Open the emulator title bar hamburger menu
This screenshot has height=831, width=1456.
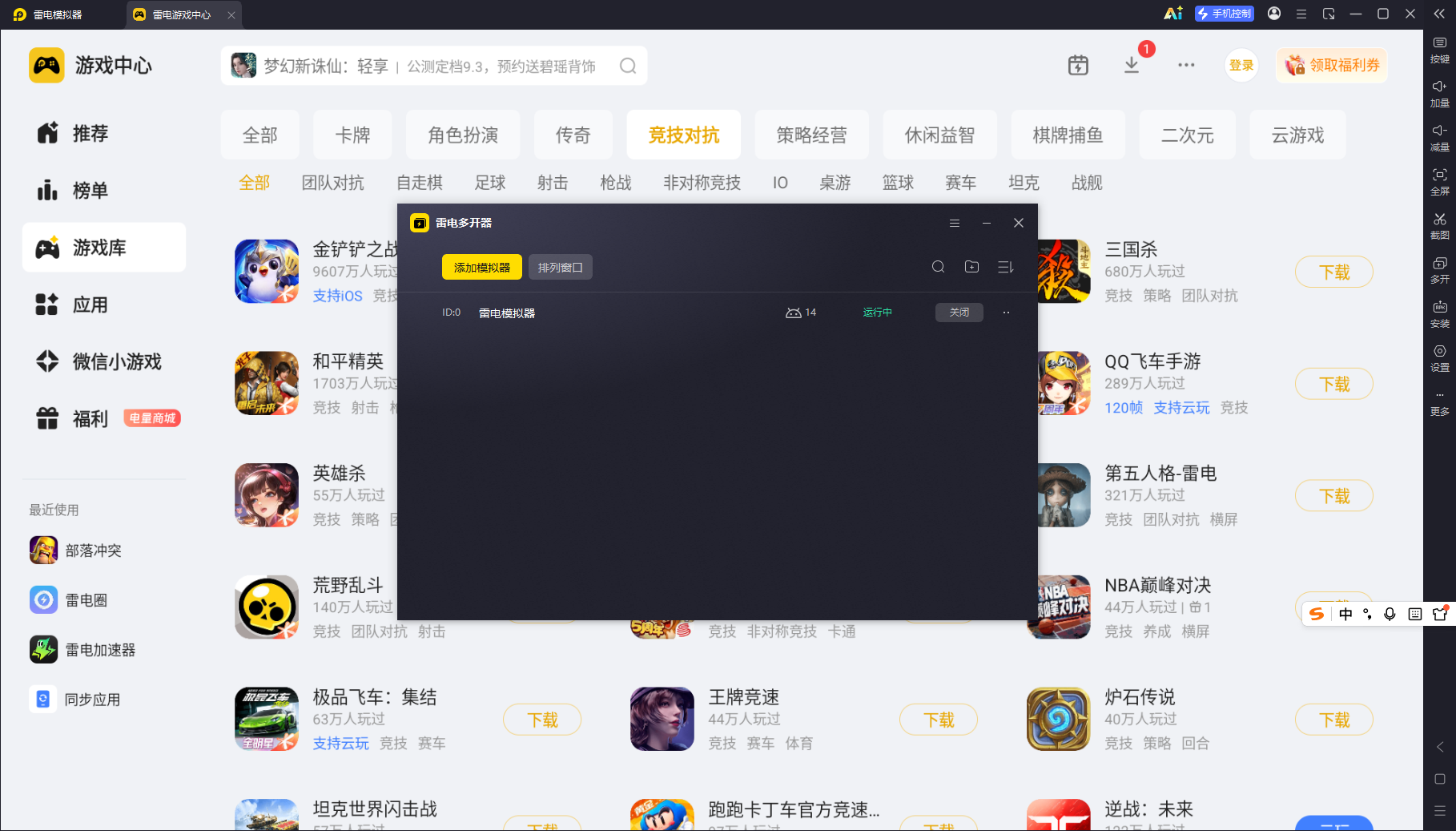1301,14
